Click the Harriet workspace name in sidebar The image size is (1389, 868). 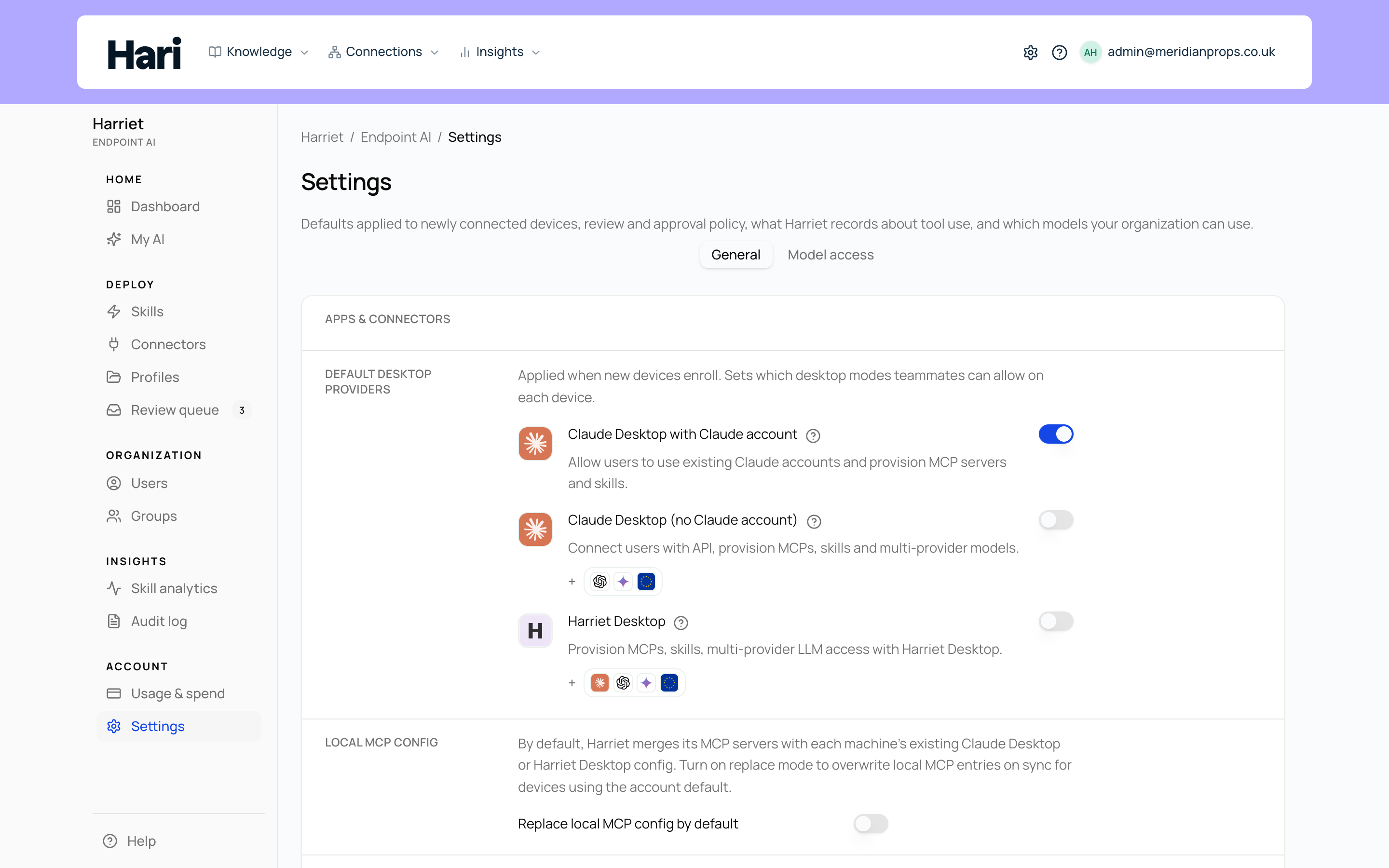click(118, 124)
